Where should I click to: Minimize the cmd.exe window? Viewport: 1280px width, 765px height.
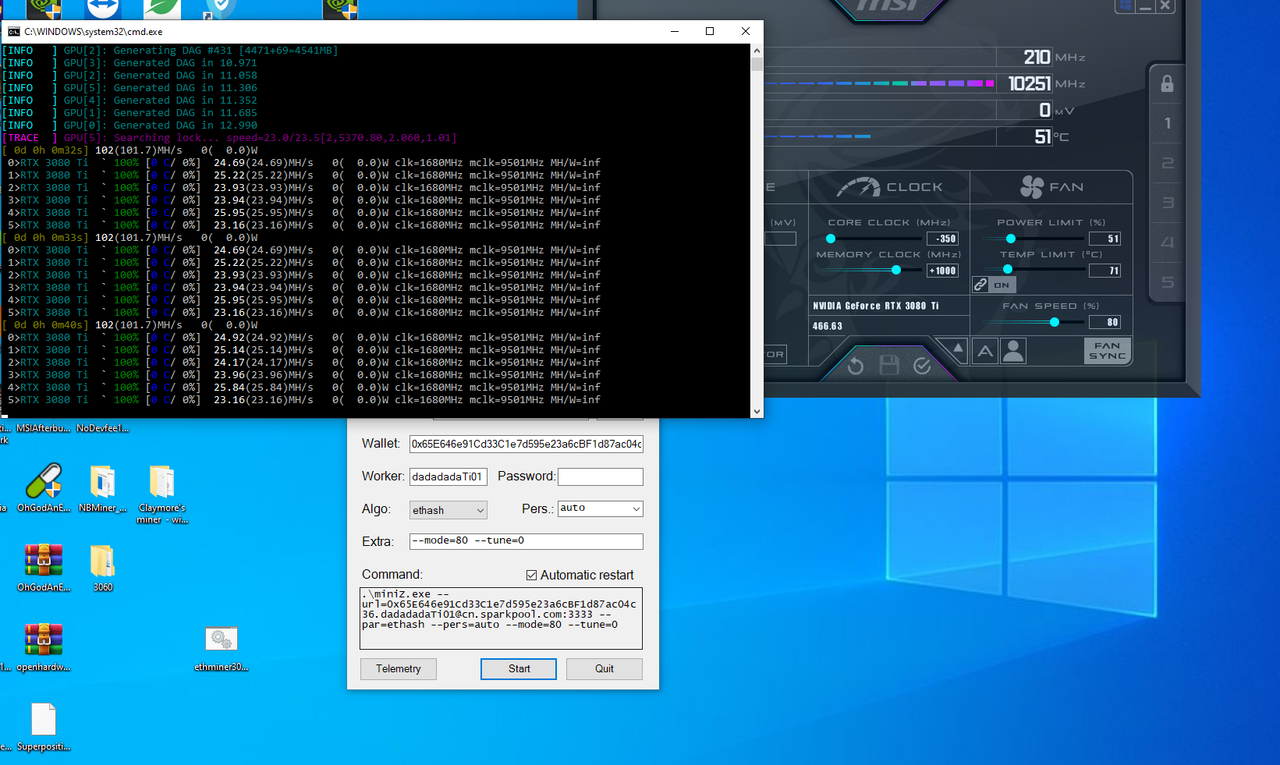(x=674, y=32)
